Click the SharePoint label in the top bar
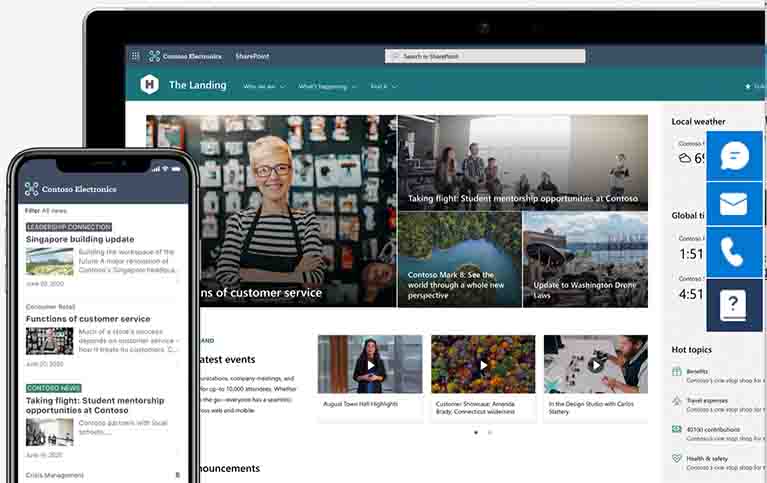This screenshot has height=483, width=767. click(x=252, y=56)
